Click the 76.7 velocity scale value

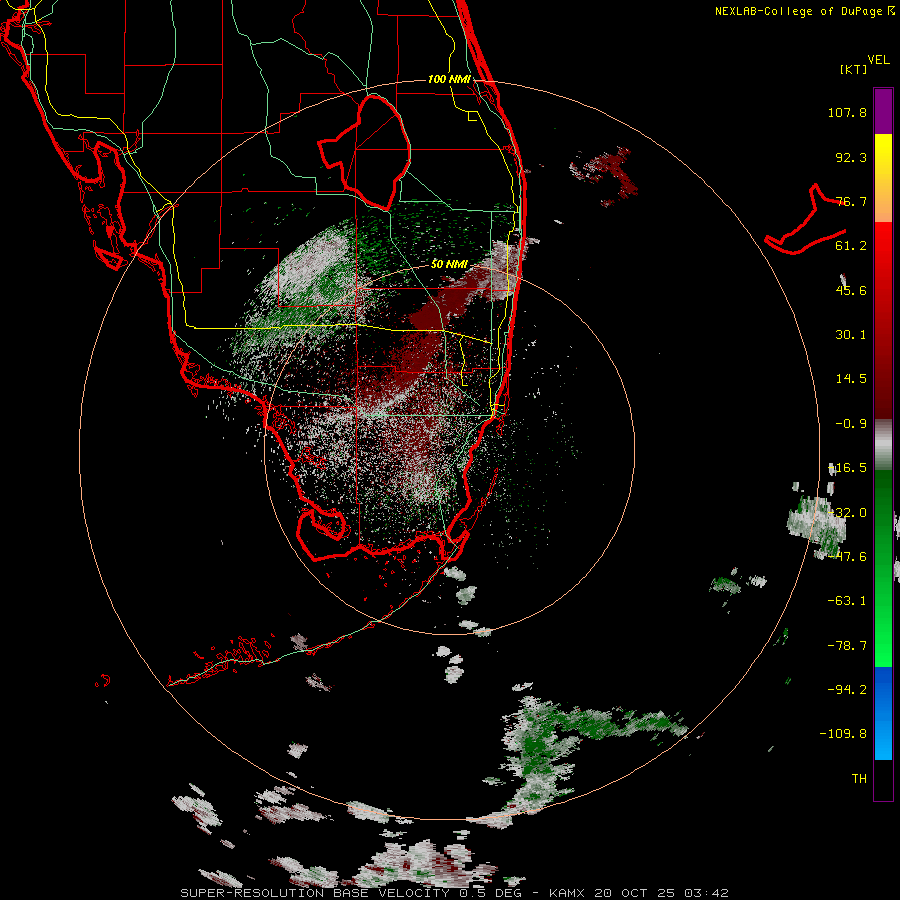click(x=851, y=201)
